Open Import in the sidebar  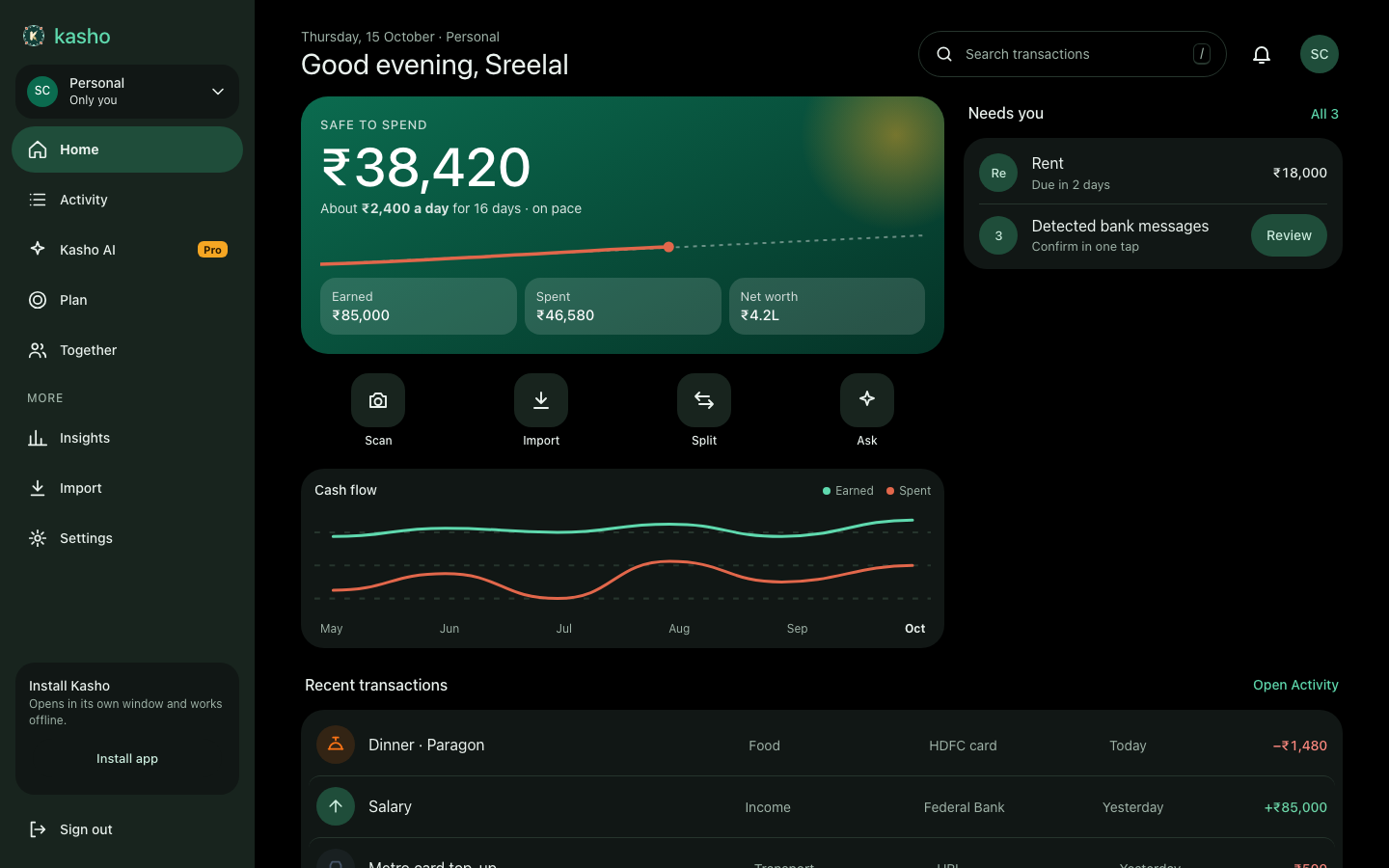pyautogui.click(x=127, y=488)
